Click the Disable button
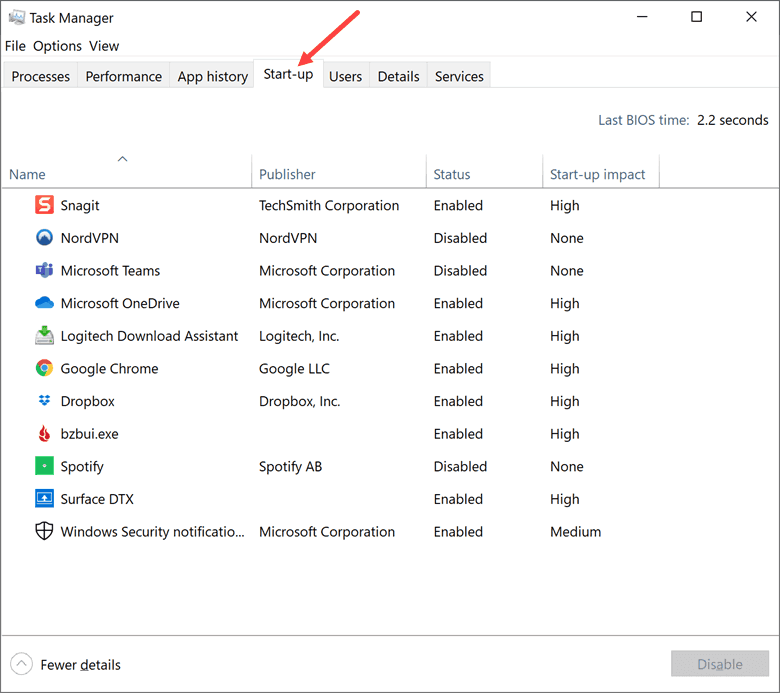Viewport: 780px width, 693px height. tap(720, 664)
